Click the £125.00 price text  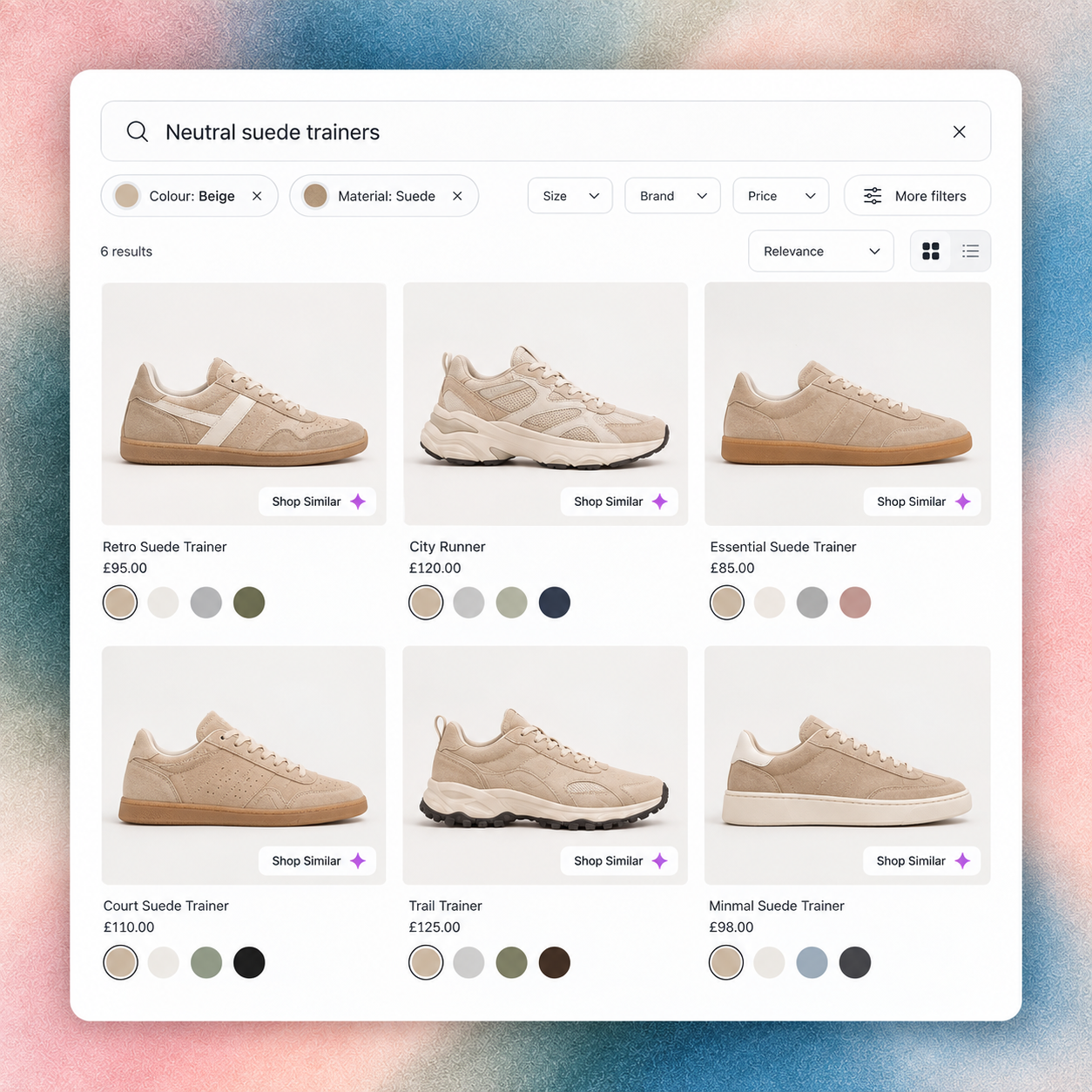435,927
